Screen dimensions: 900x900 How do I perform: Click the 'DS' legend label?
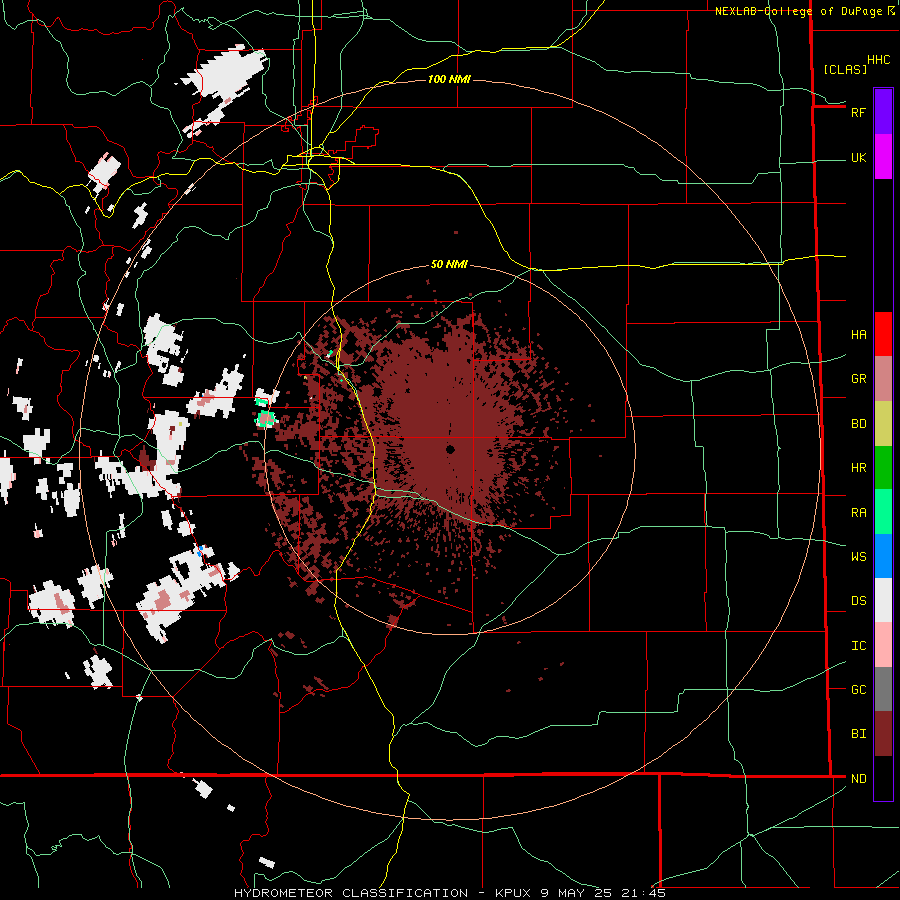[x=858, y=601]
